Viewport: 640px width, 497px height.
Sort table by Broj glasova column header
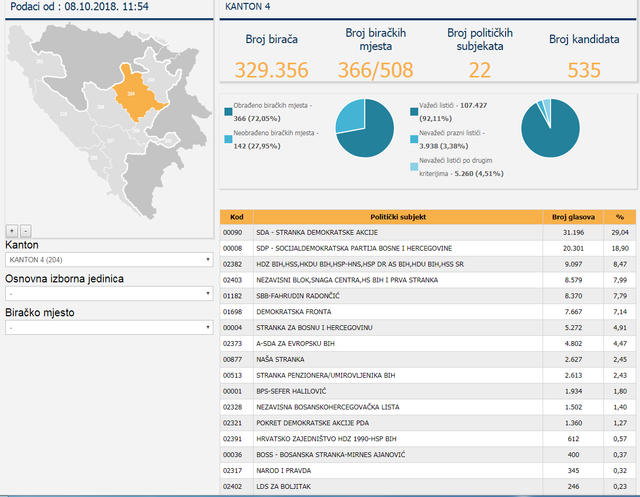[573, 217]
